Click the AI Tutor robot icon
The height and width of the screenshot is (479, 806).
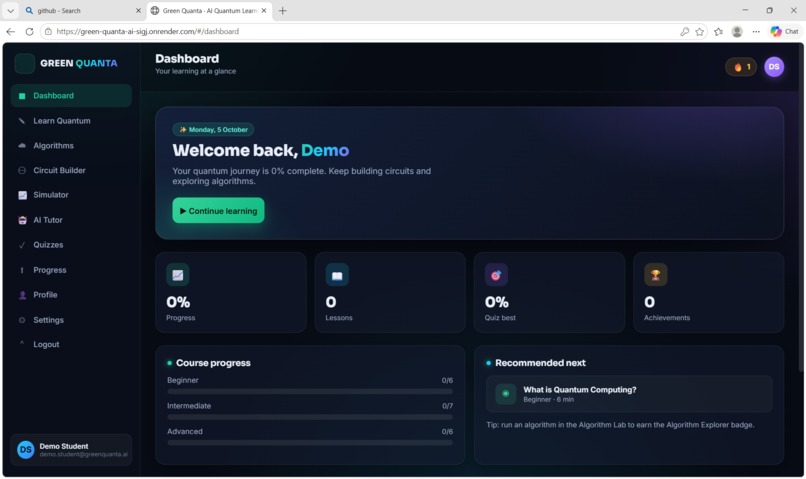[23, 220]
